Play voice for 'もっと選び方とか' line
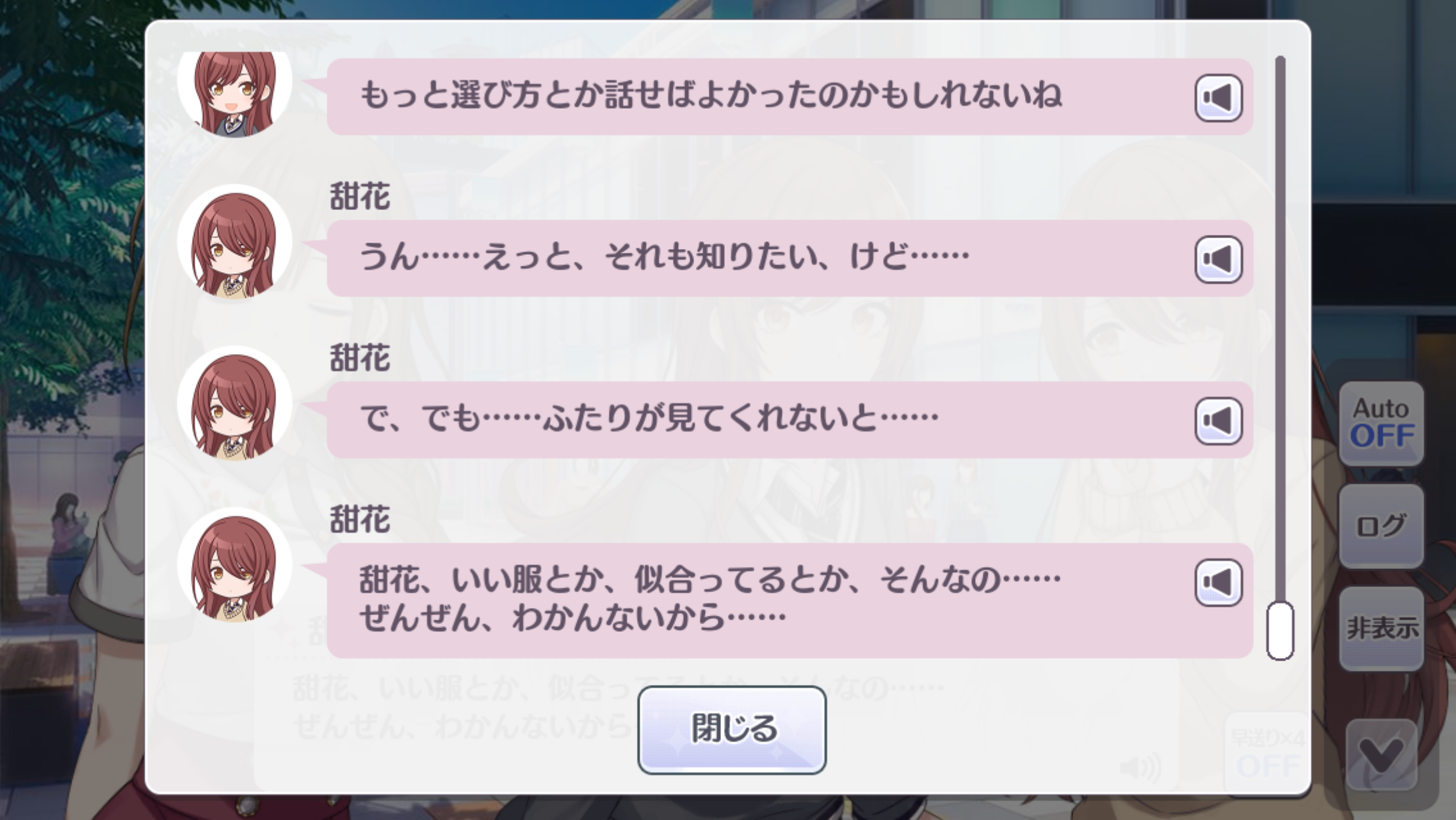Viewport: 1456px width, 820px height. [1218, 97]
